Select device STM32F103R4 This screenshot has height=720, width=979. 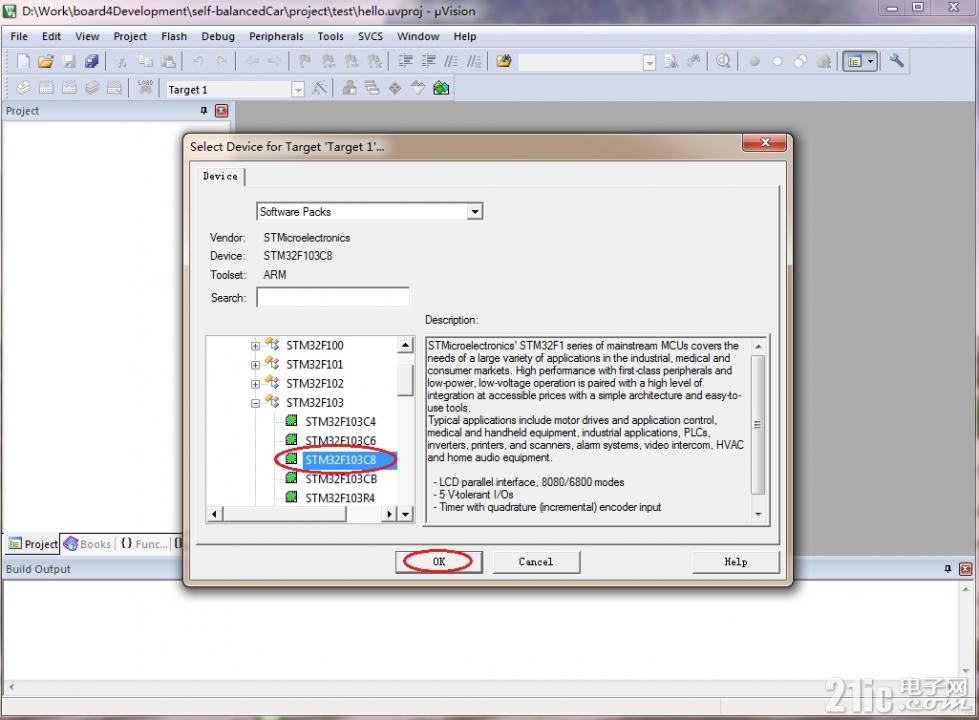(340, 498)
